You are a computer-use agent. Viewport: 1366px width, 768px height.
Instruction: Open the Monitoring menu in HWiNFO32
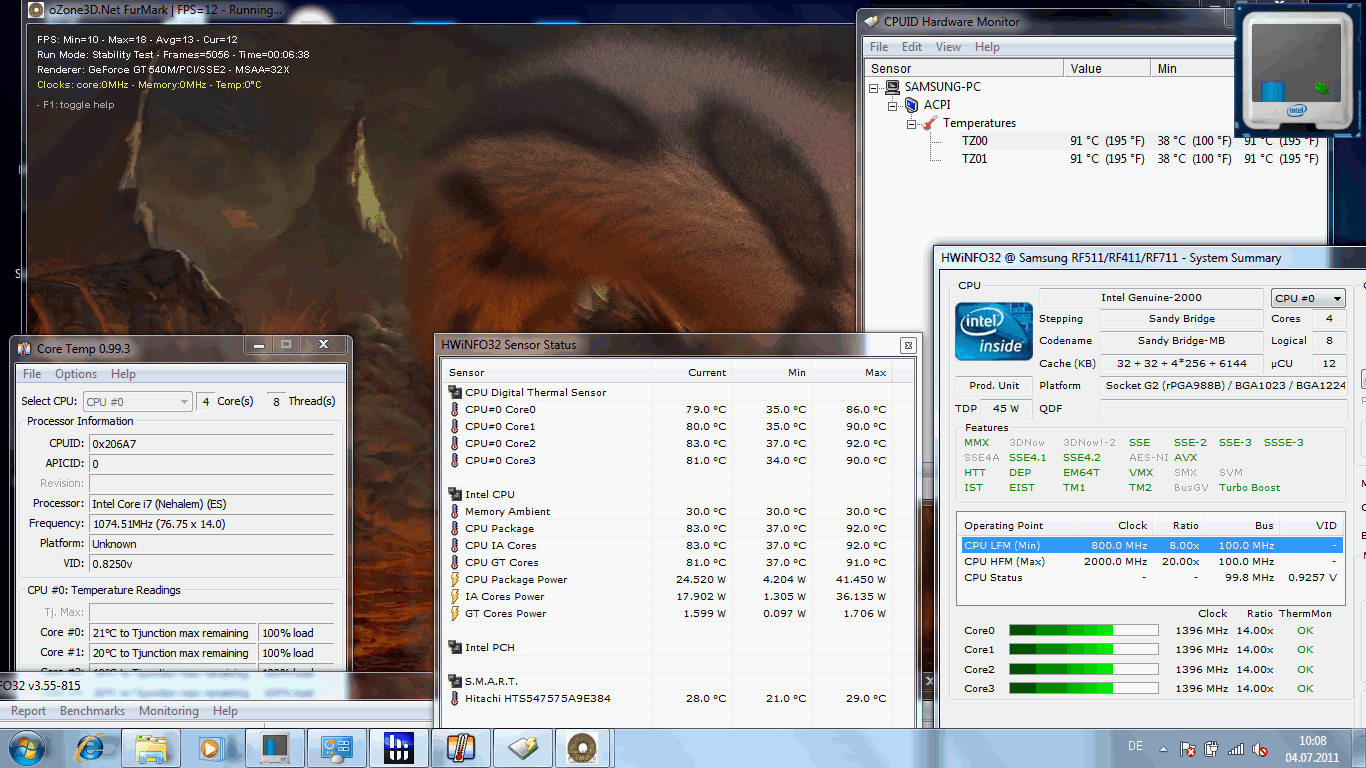tap(168, 711)
